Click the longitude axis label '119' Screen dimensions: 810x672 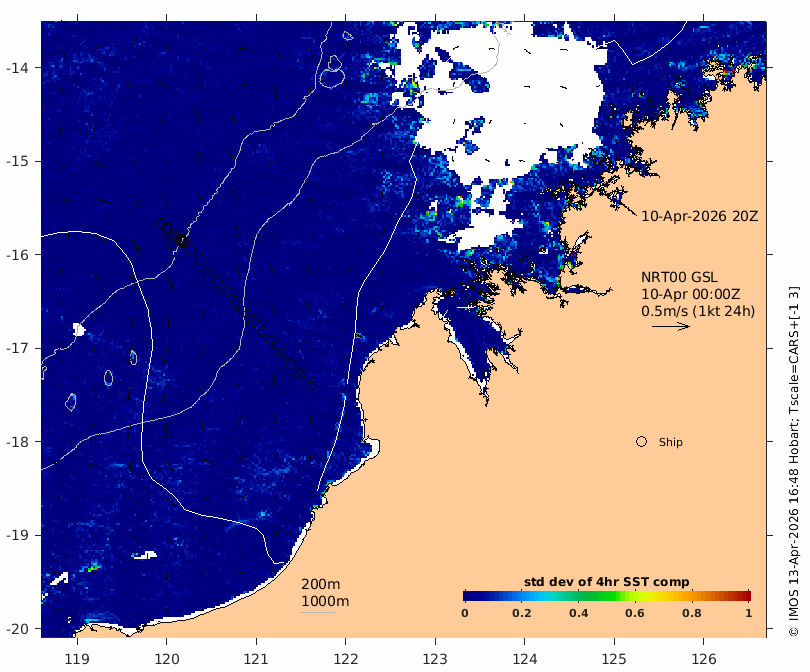pos(77,659)
